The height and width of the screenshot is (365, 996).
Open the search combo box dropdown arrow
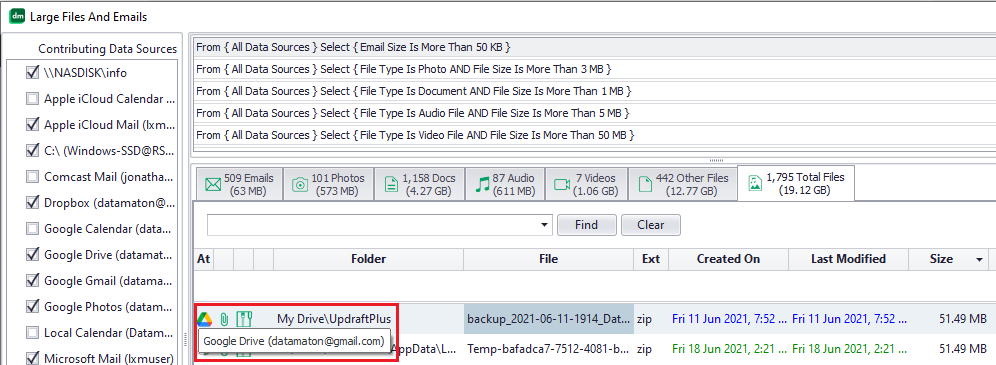(x=544, y=225)
